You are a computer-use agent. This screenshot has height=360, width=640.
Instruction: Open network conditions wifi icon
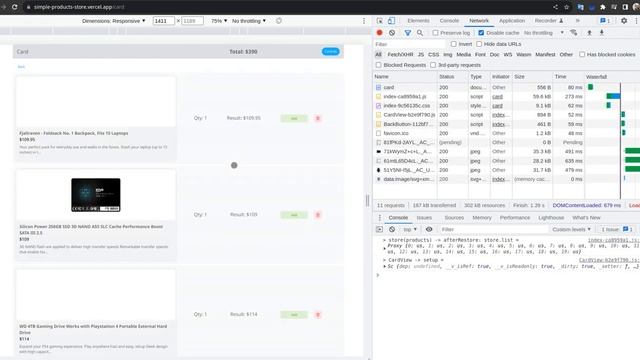(574, 33)
